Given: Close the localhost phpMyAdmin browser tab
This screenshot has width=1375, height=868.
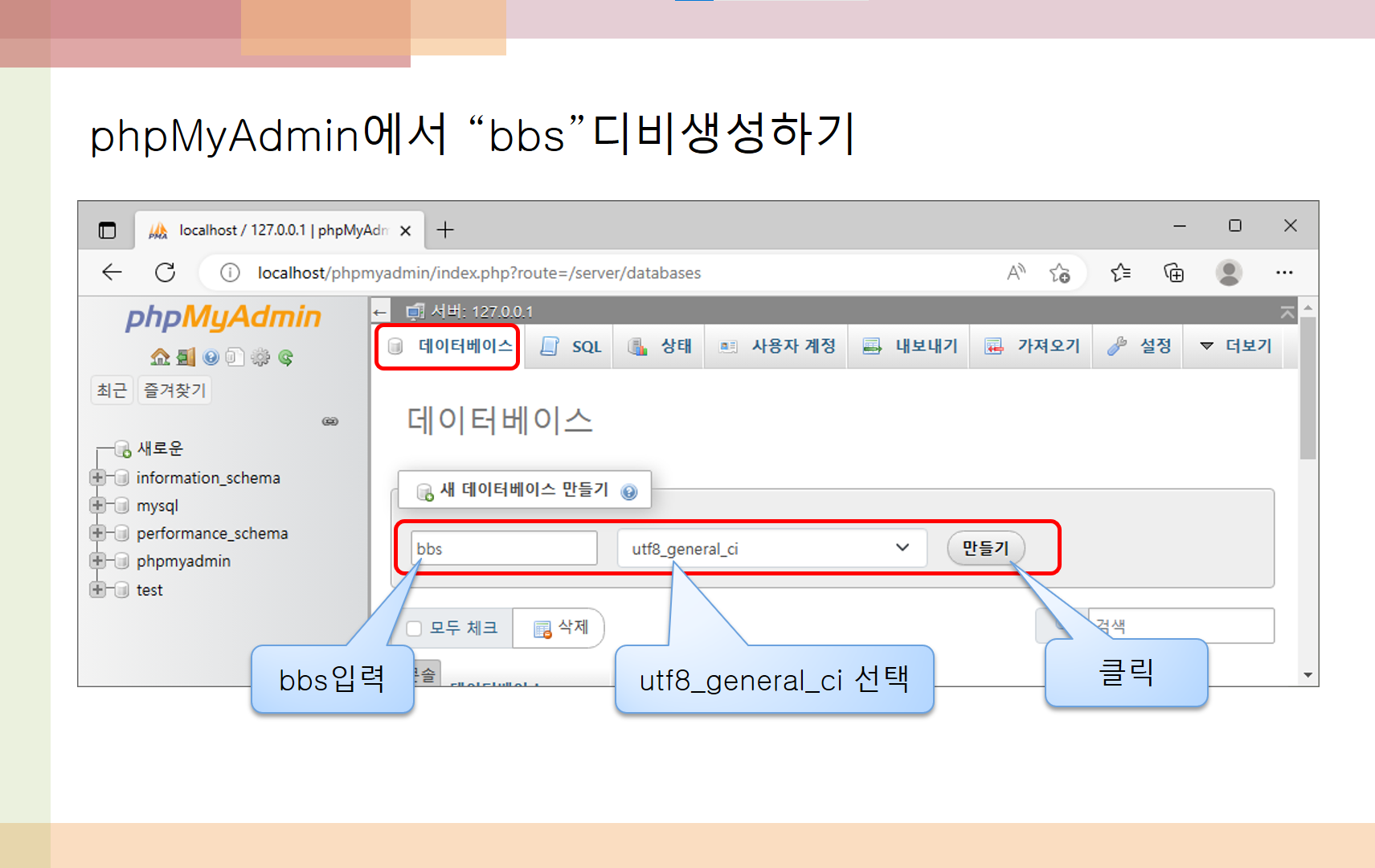Looking at the screenshot, I should 406,231.
